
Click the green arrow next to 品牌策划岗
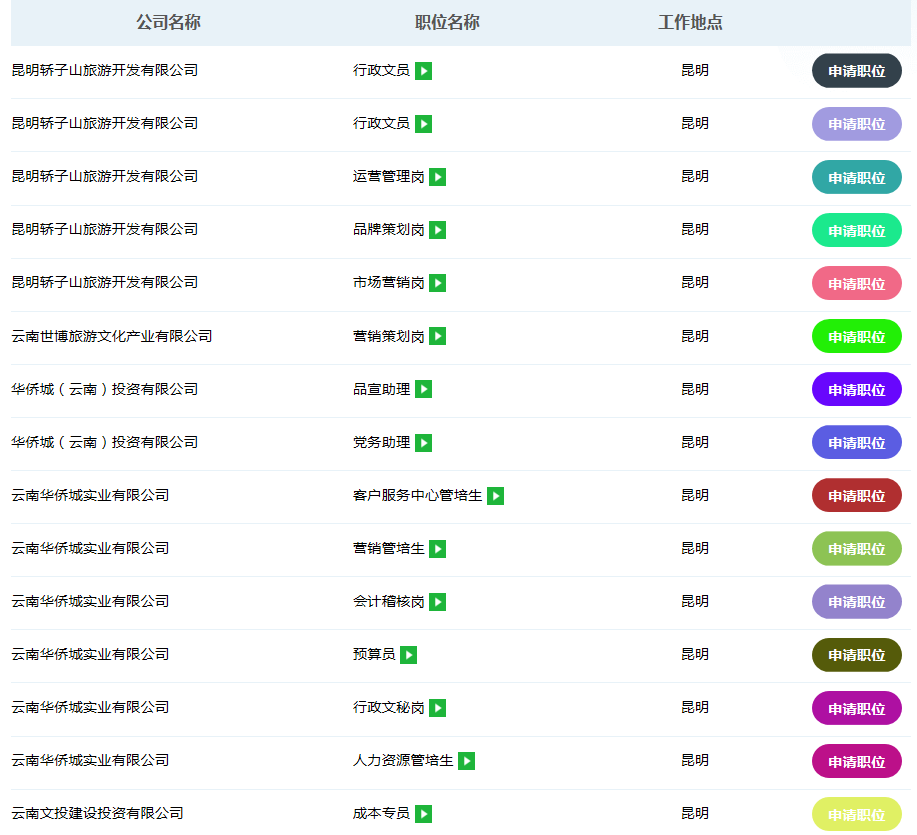point(437,230)
